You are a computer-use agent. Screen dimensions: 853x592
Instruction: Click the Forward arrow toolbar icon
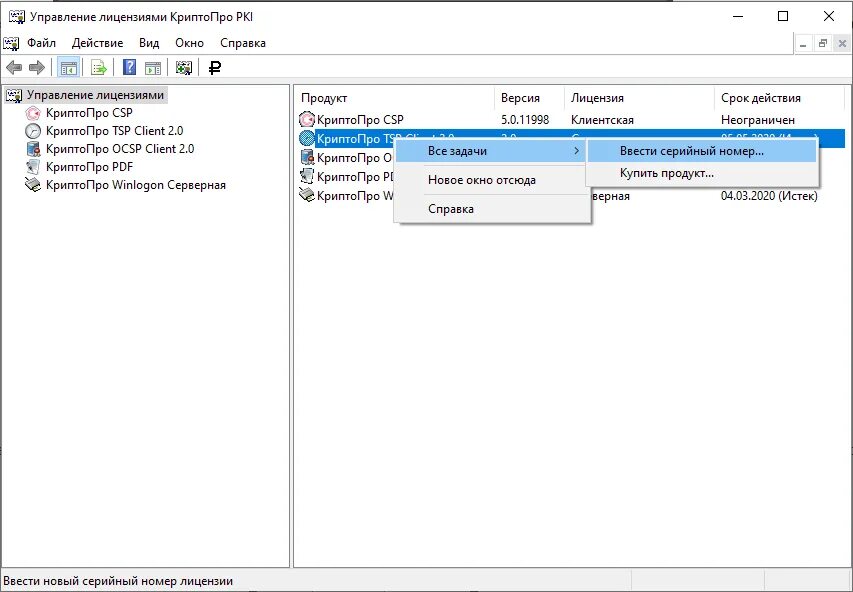[x=36, y=67]
